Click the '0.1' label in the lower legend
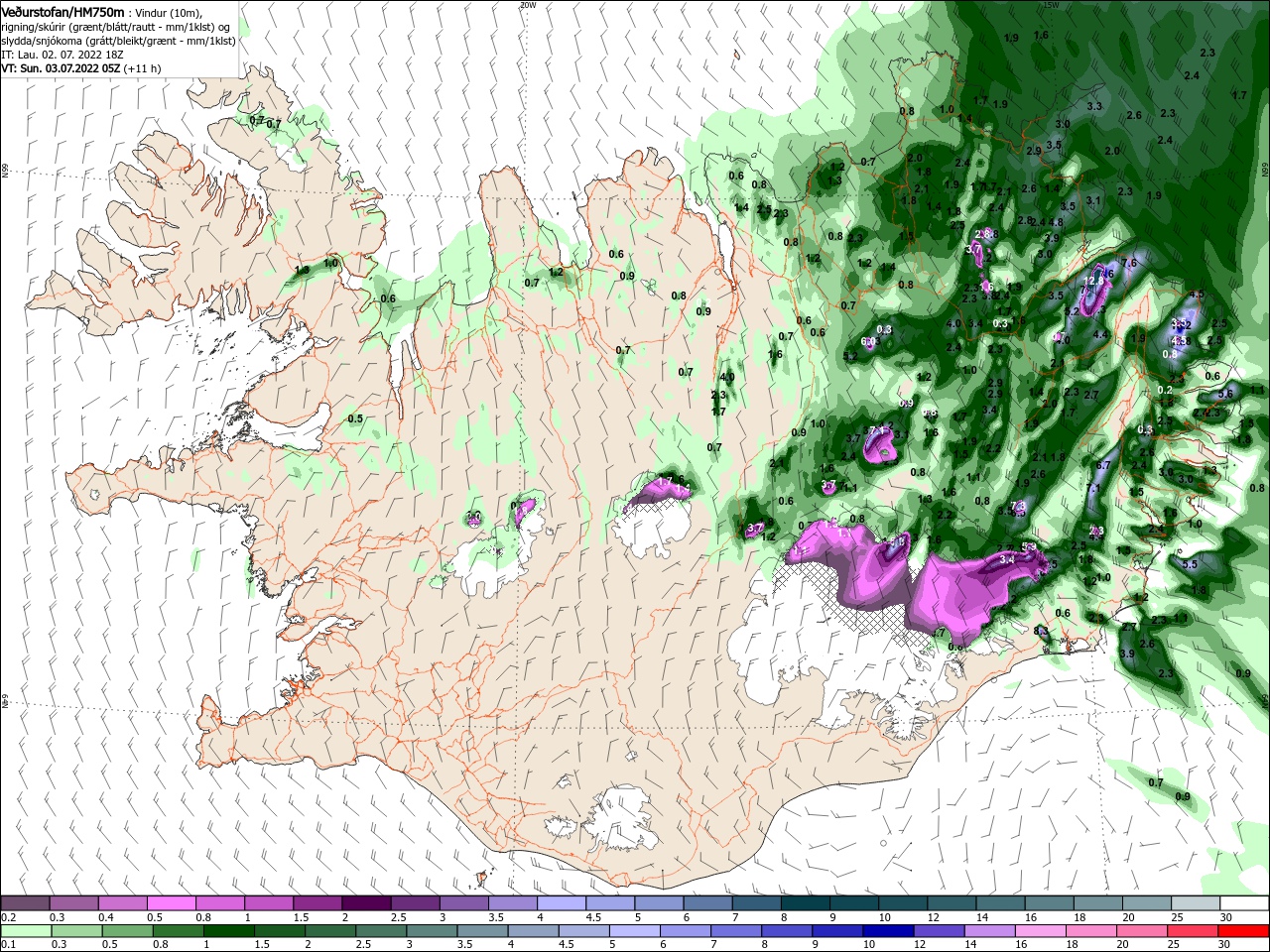This screenshot has width=1270, height=952. click(8, 945)
